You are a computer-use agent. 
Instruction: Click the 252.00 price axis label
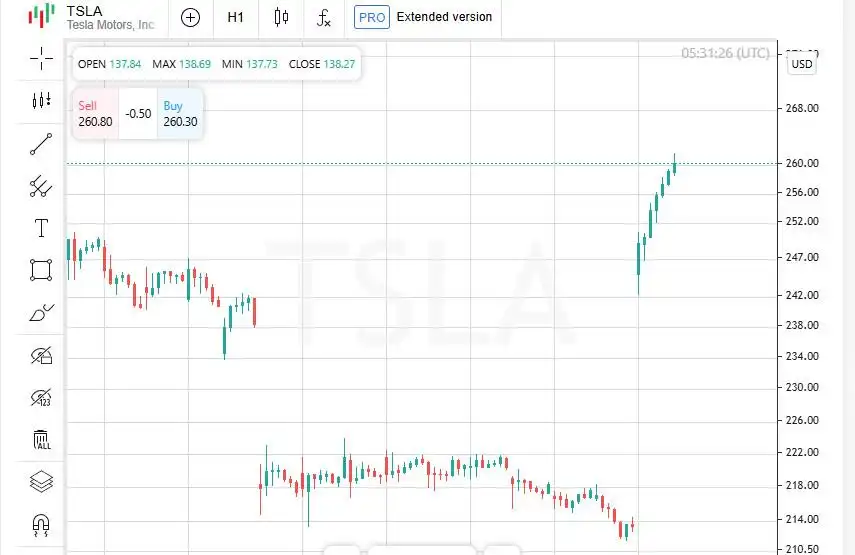[x=802, y=221]
